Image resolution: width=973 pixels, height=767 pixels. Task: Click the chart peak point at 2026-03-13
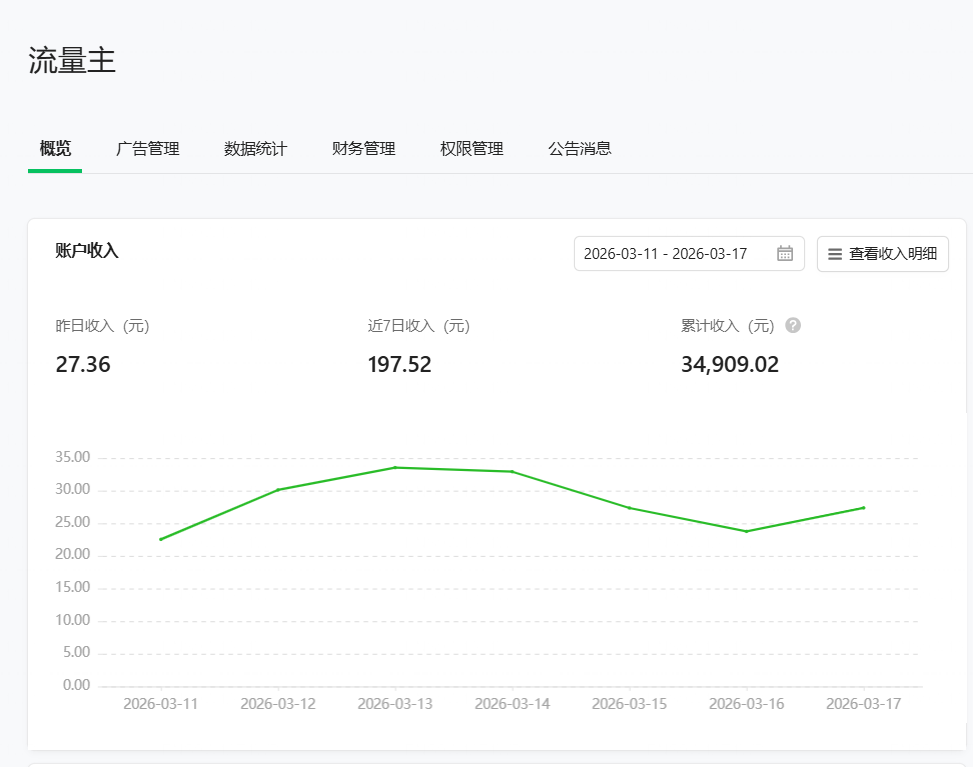click(395, 467)
